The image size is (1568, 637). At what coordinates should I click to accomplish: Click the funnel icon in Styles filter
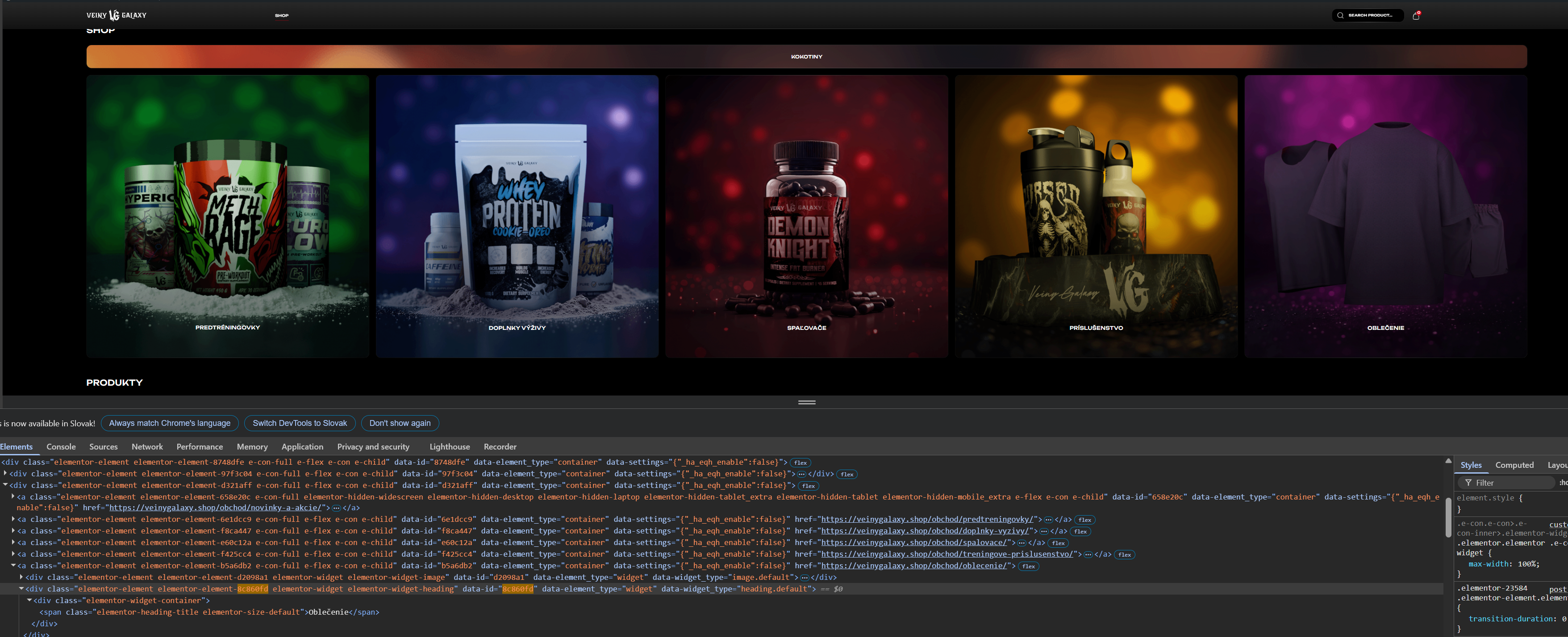pos(1468,483)
